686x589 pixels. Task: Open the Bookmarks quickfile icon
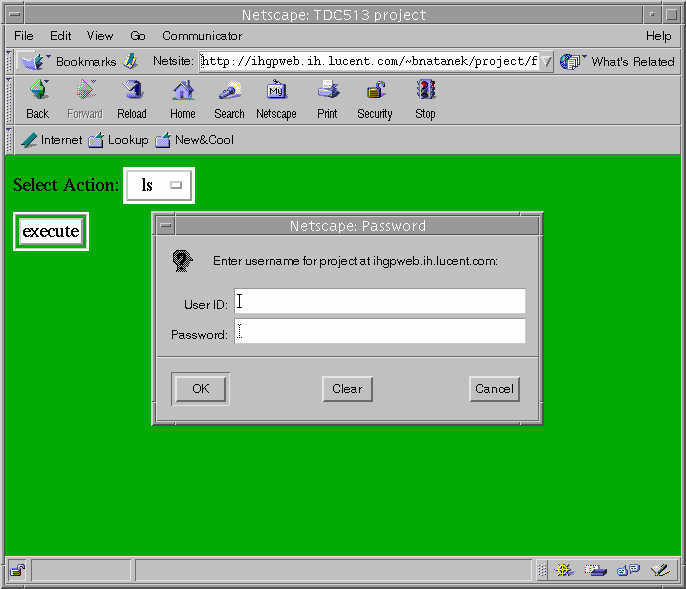[36, 61]
